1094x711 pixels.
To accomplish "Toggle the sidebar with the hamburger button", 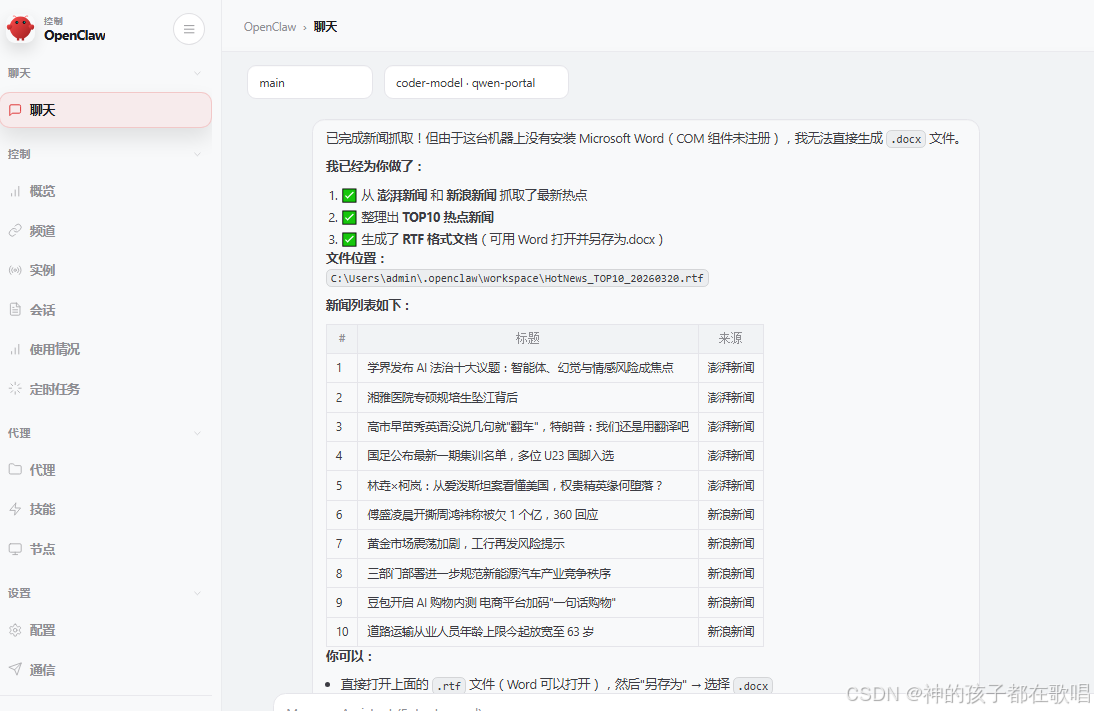I will tap(189, 28).
